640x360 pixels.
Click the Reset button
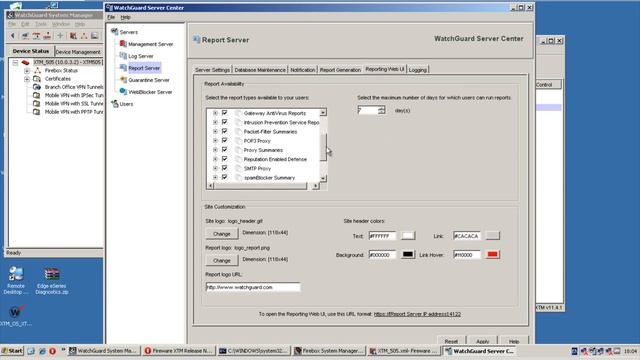pos(451,341)
